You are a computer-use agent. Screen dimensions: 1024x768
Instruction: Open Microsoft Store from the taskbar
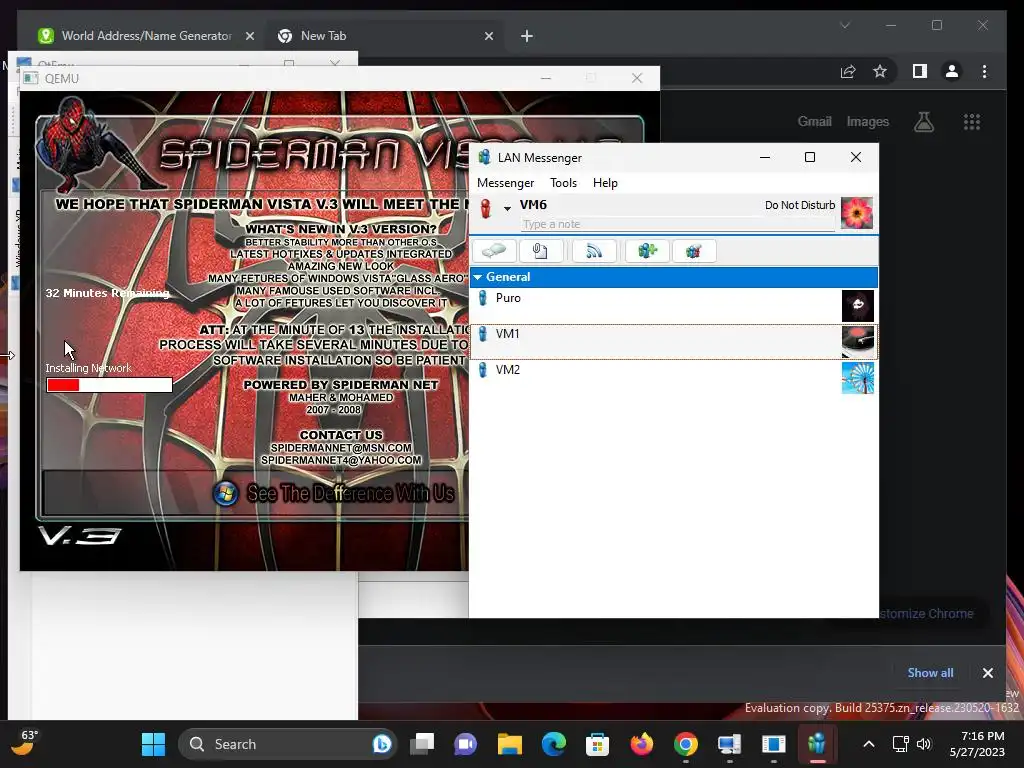597,744
